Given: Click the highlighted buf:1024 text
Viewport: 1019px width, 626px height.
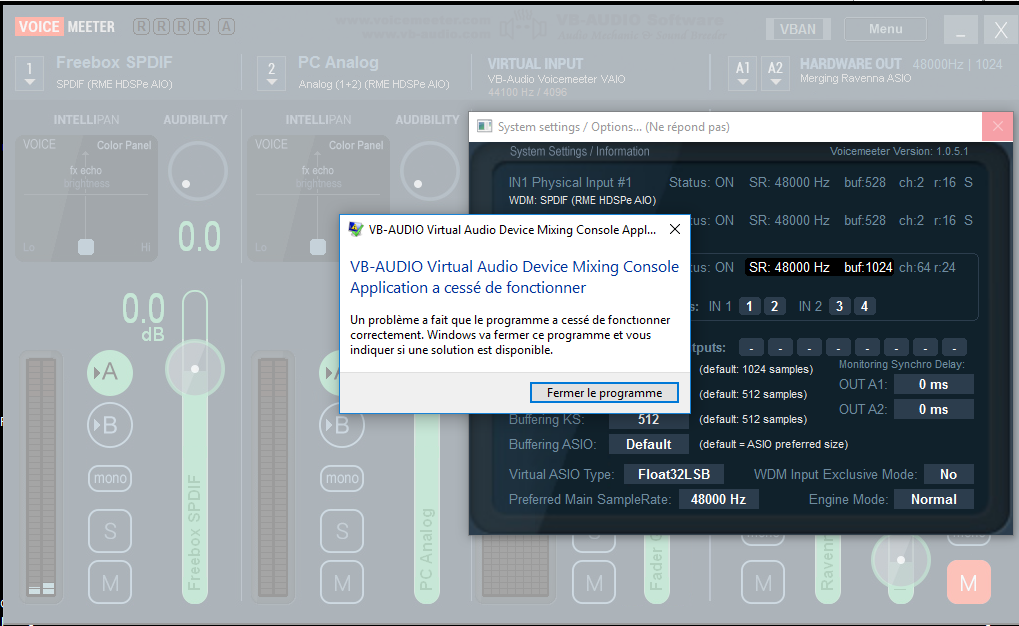Looking at the screenshot, I should pos(868,267).
